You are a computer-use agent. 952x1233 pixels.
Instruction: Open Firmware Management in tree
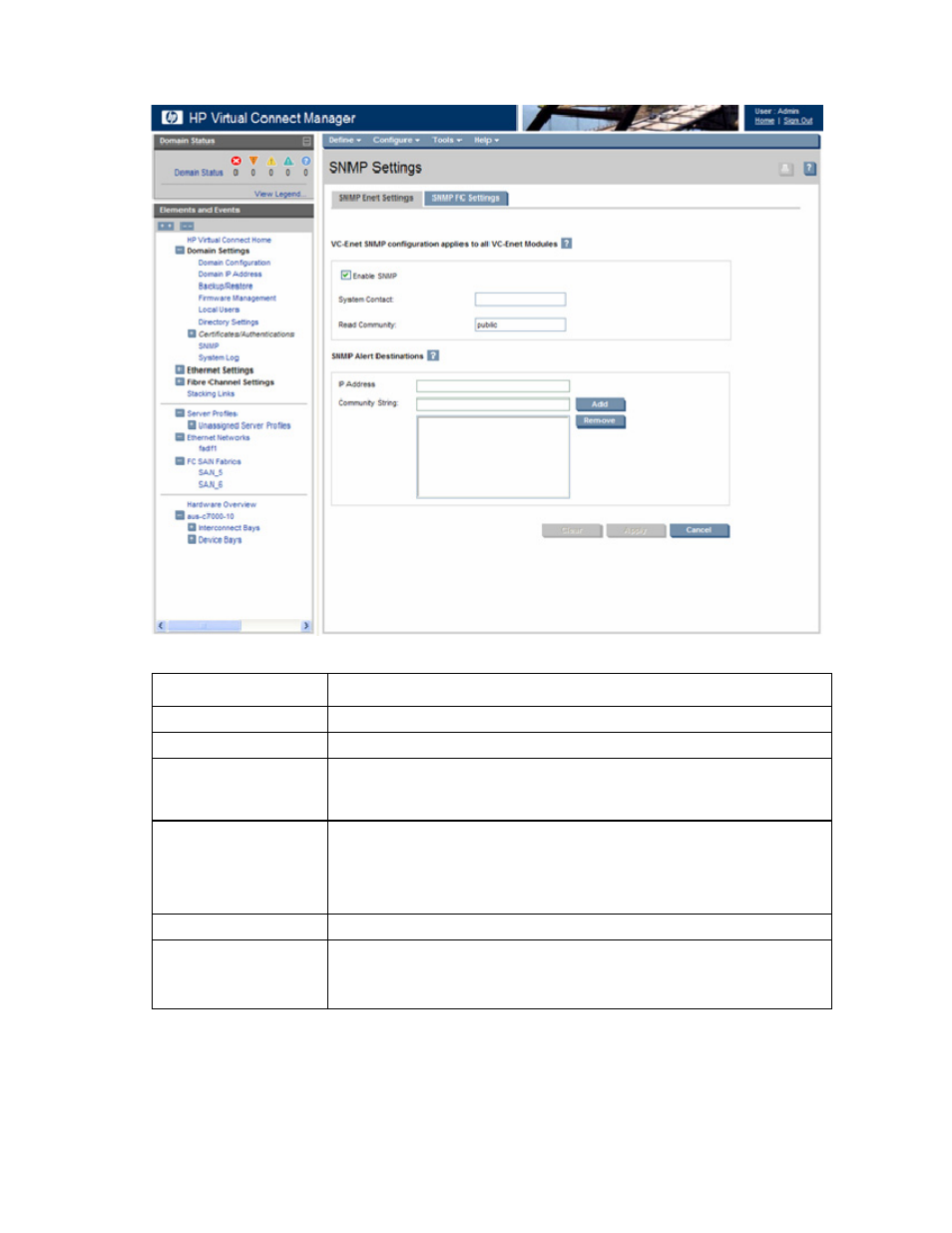238,298
